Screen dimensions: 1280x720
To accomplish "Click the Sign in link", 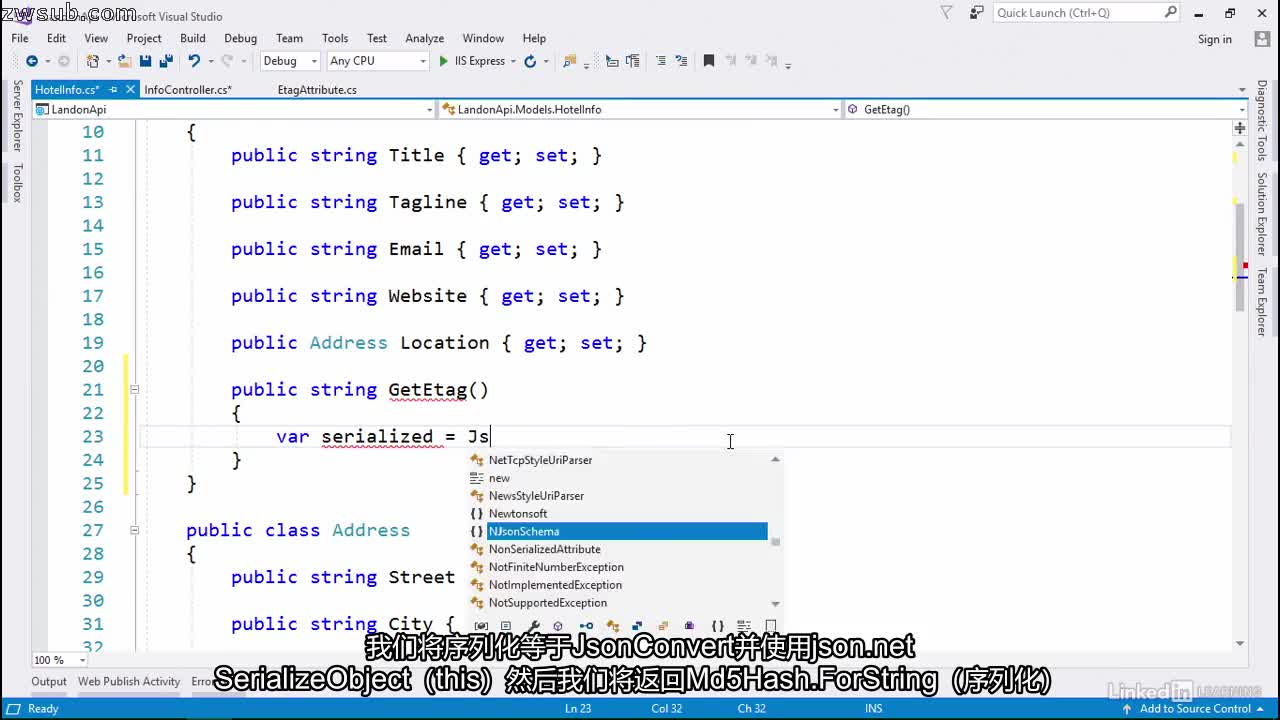I will pyautogui.click(x=1215, y=39).
